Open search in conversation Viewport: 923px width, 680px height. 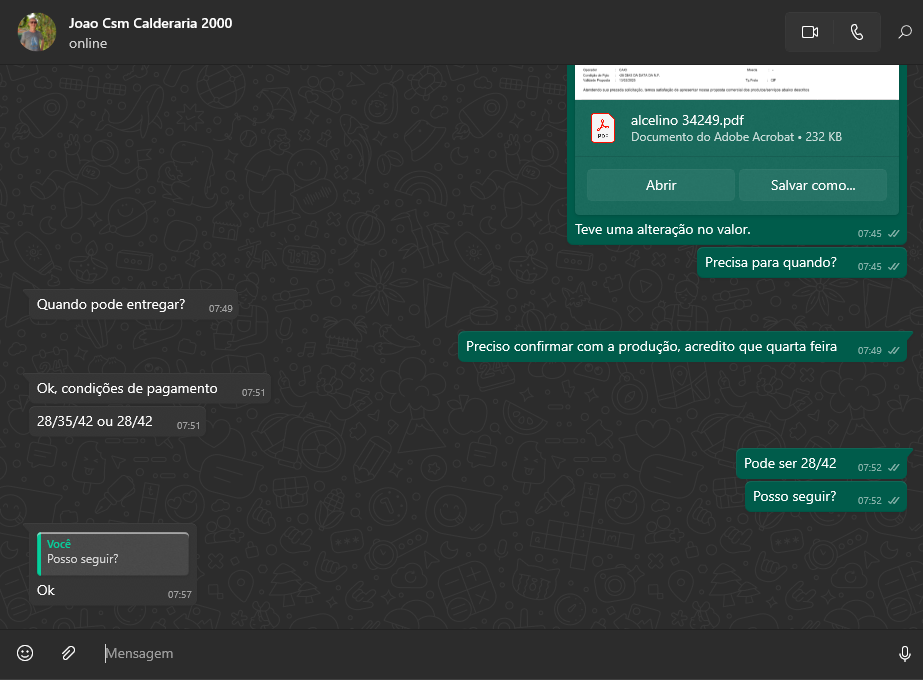904,32
